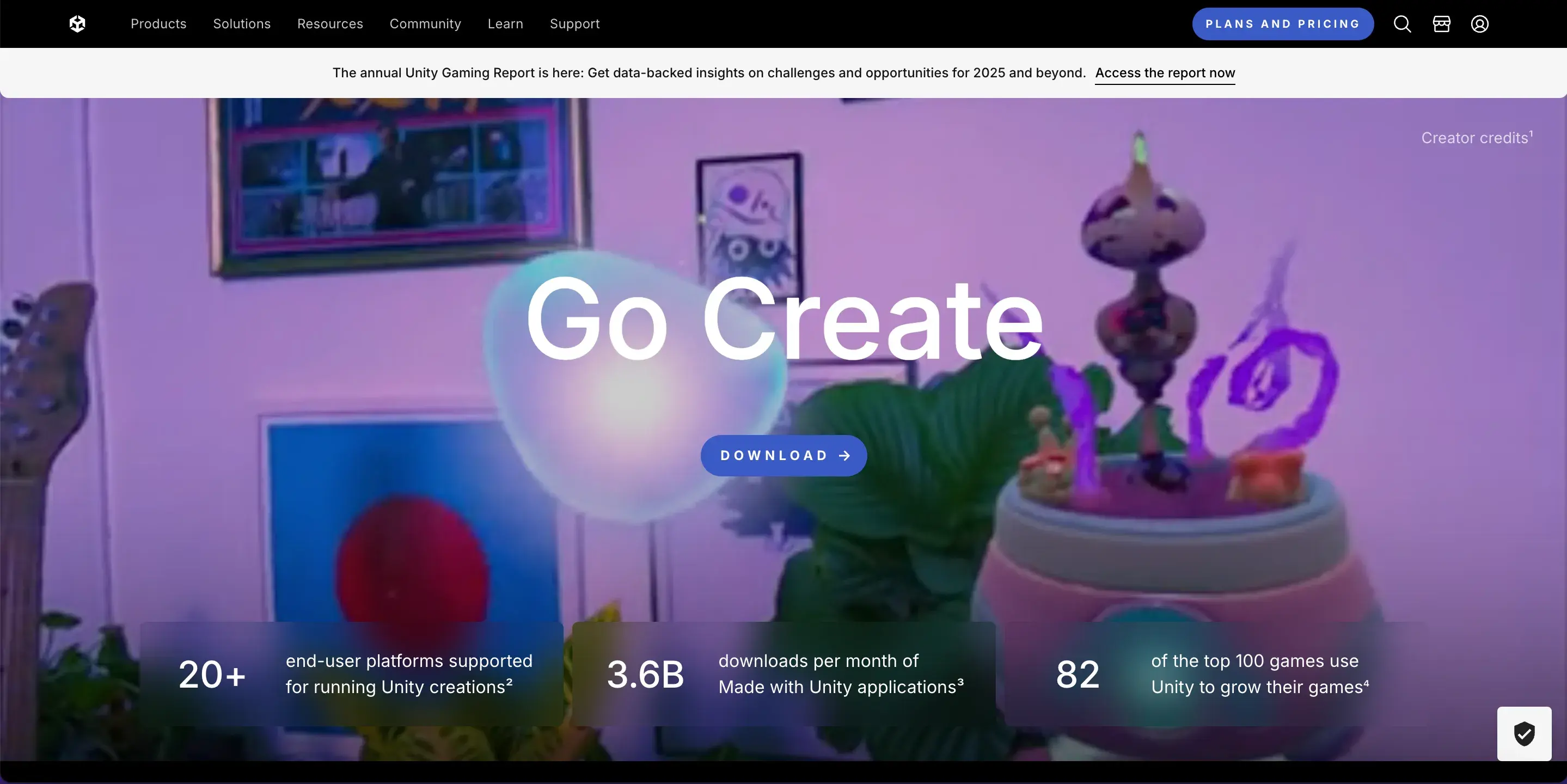Image resolution: width=1567 pixels, height=784 pixels.
Task: Click the arrow icon in the Download button
Action: [x=845, y=455]
